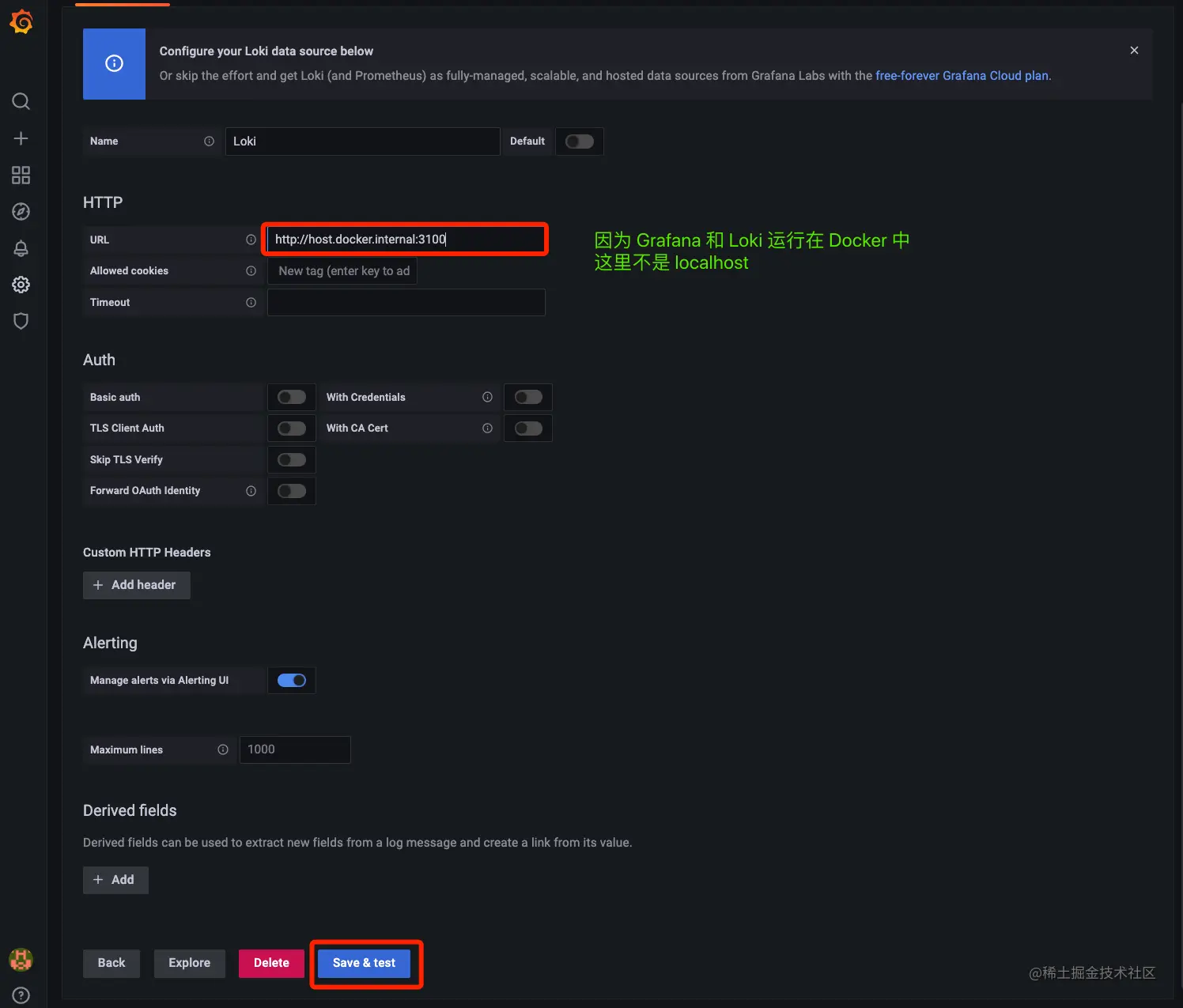Focus the Timeout input field

point(406,303)
